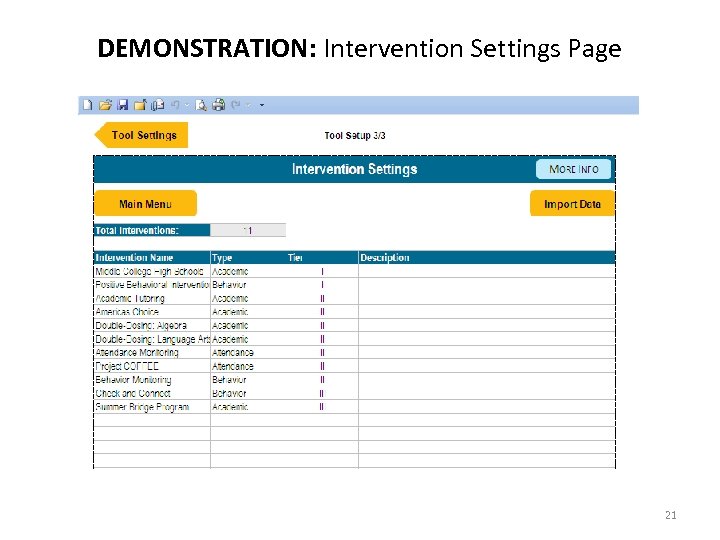Select the 'Behavior Monitoring' name cell
The height and width of the screenshot is (540, 720).
[x=152, y=380]
